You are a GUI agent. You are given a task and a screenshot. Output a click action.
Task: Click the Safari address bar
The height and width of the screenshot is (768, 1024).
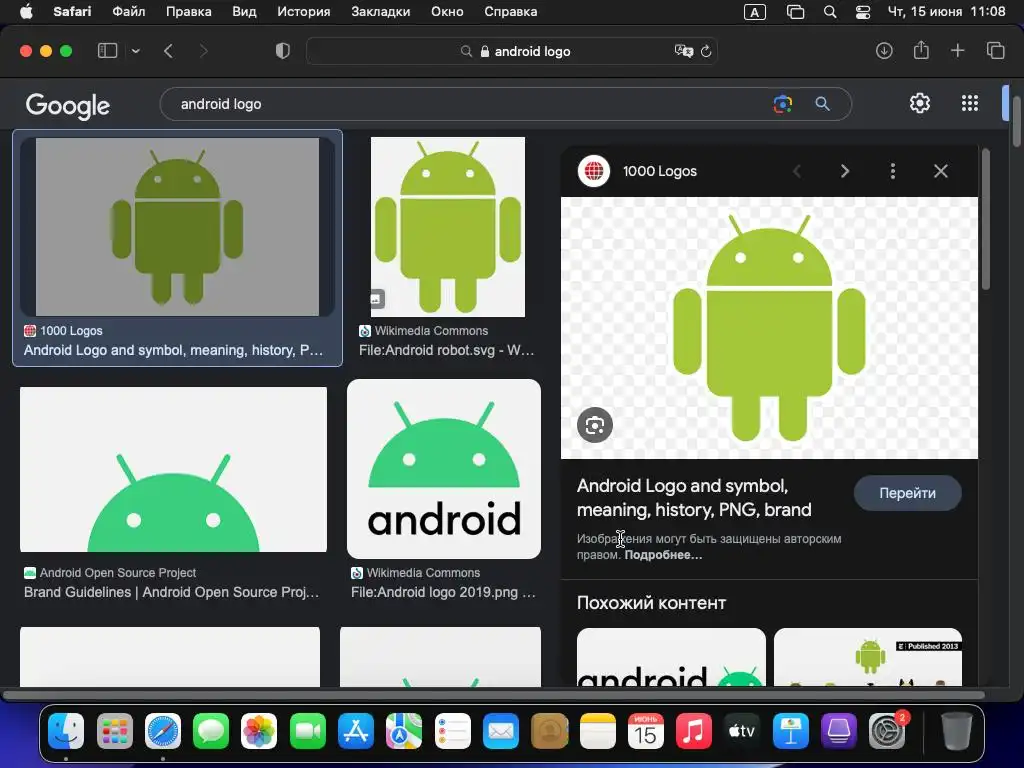511,51
